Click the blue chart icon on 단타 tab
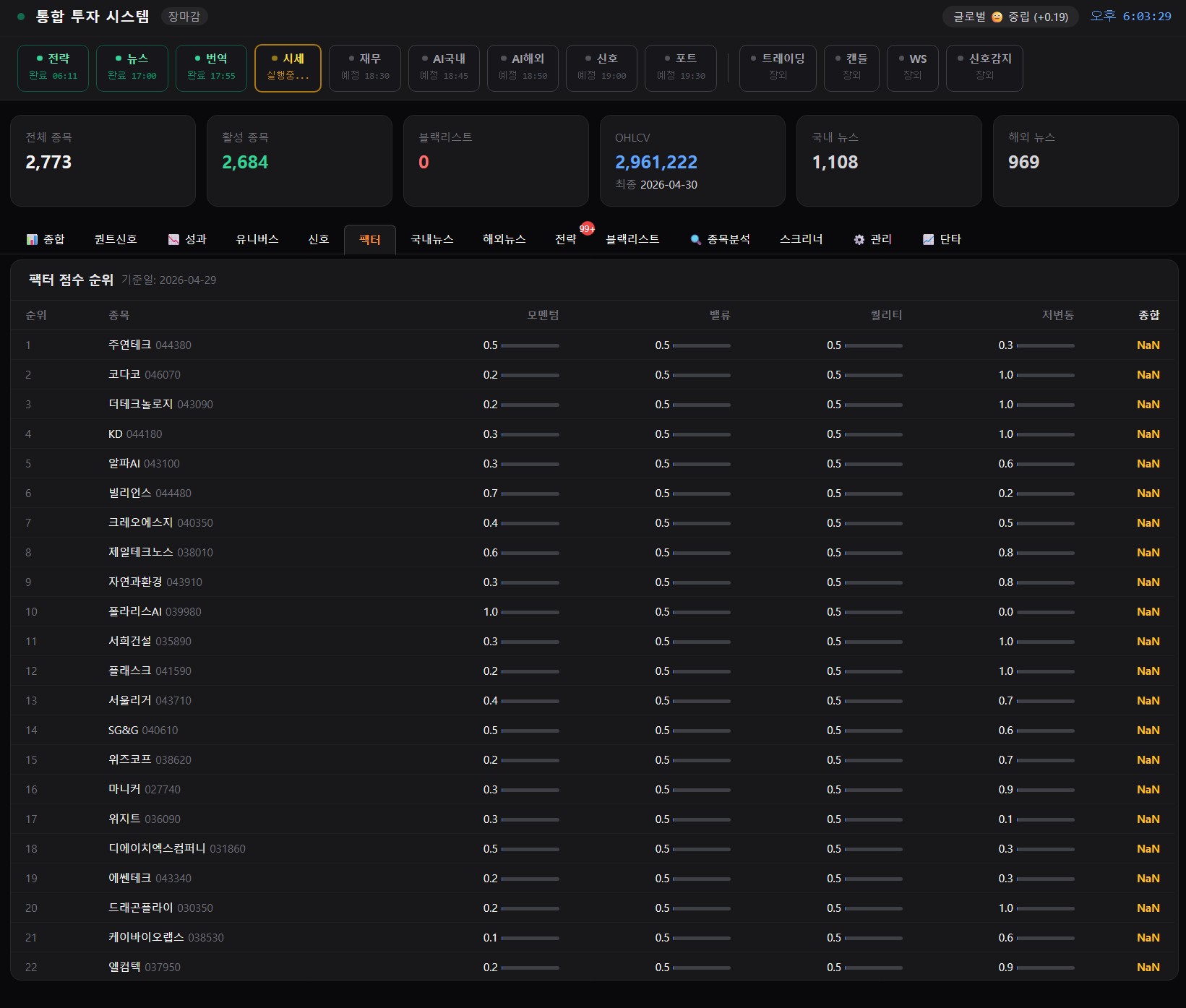Image resolution: width=1186 pixels, height=1008 pixels. click(929, 238)
